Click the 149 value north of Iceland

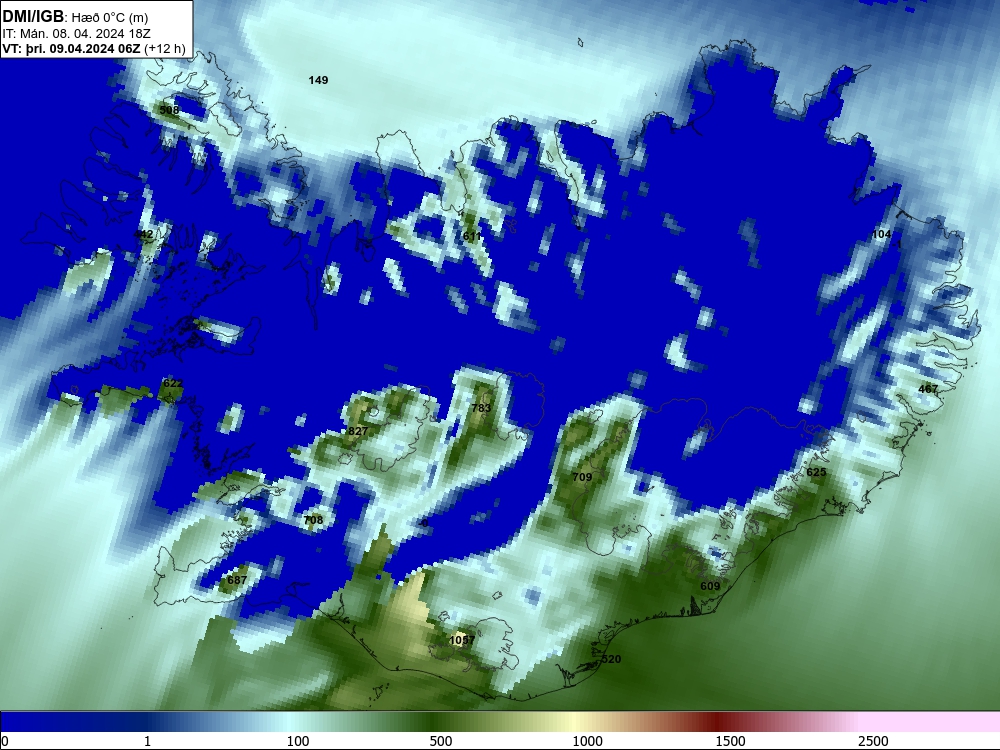pyautogui.click(x=318, y=80)
